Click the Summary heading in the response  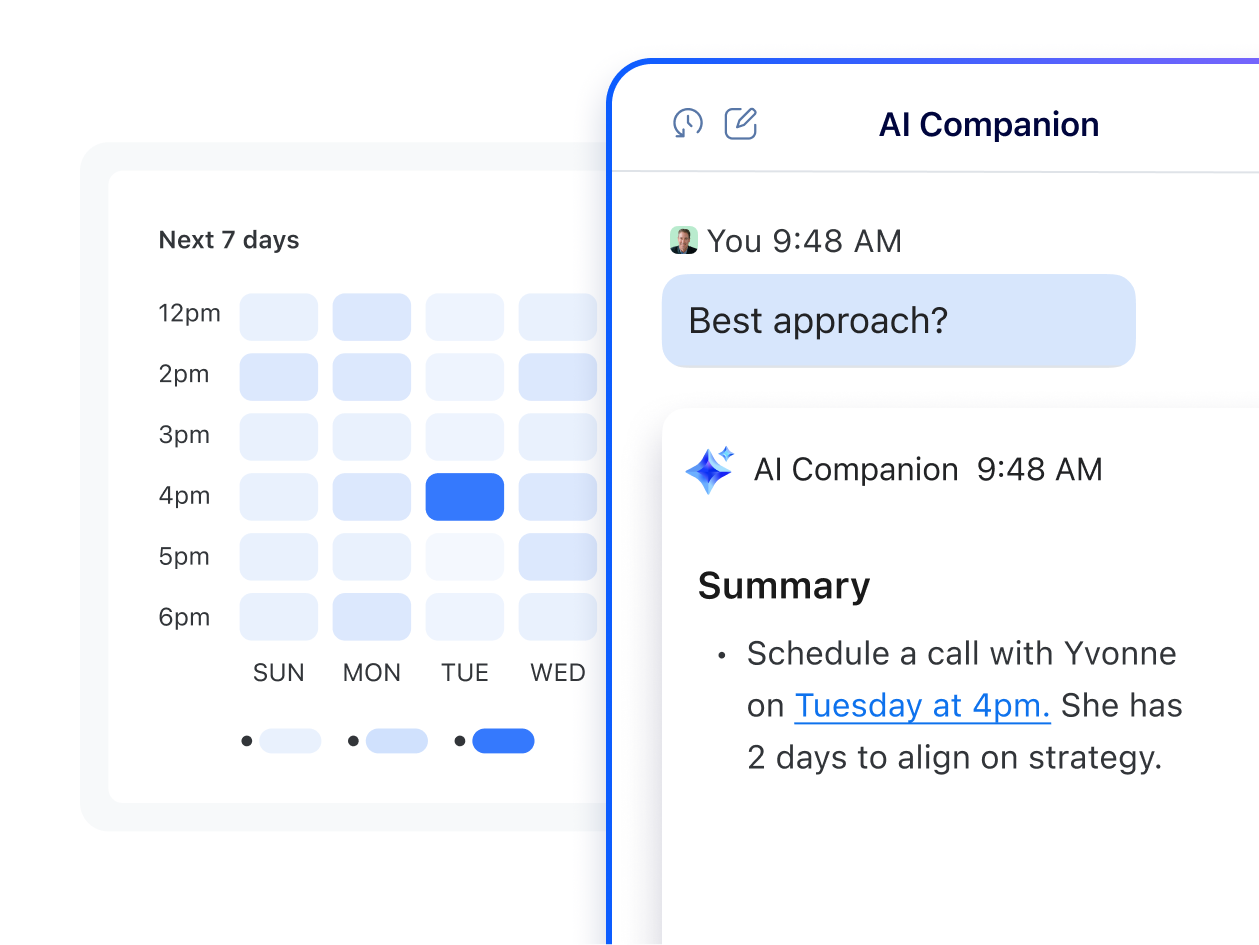[x=784, y=586]
